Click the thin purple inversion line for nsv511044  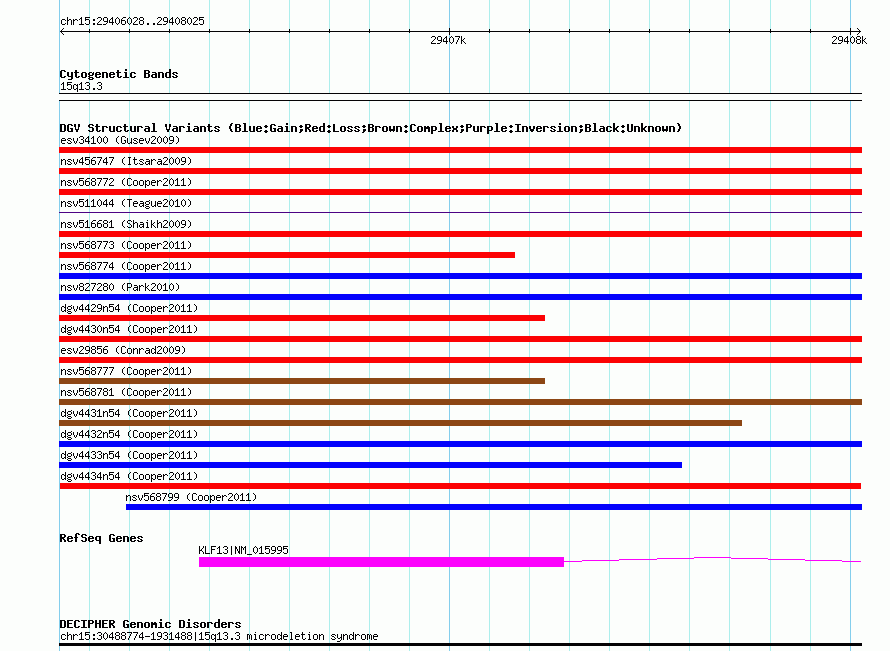point(460,213)
